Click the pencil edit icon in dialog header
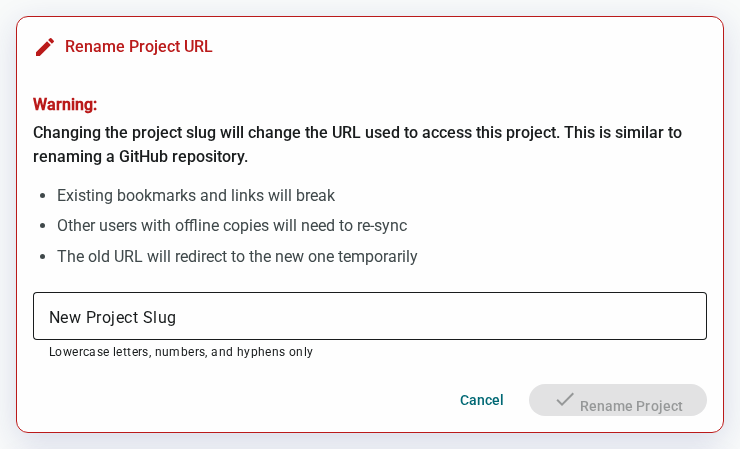Viewport: 740px width, 449px height. 45,47
